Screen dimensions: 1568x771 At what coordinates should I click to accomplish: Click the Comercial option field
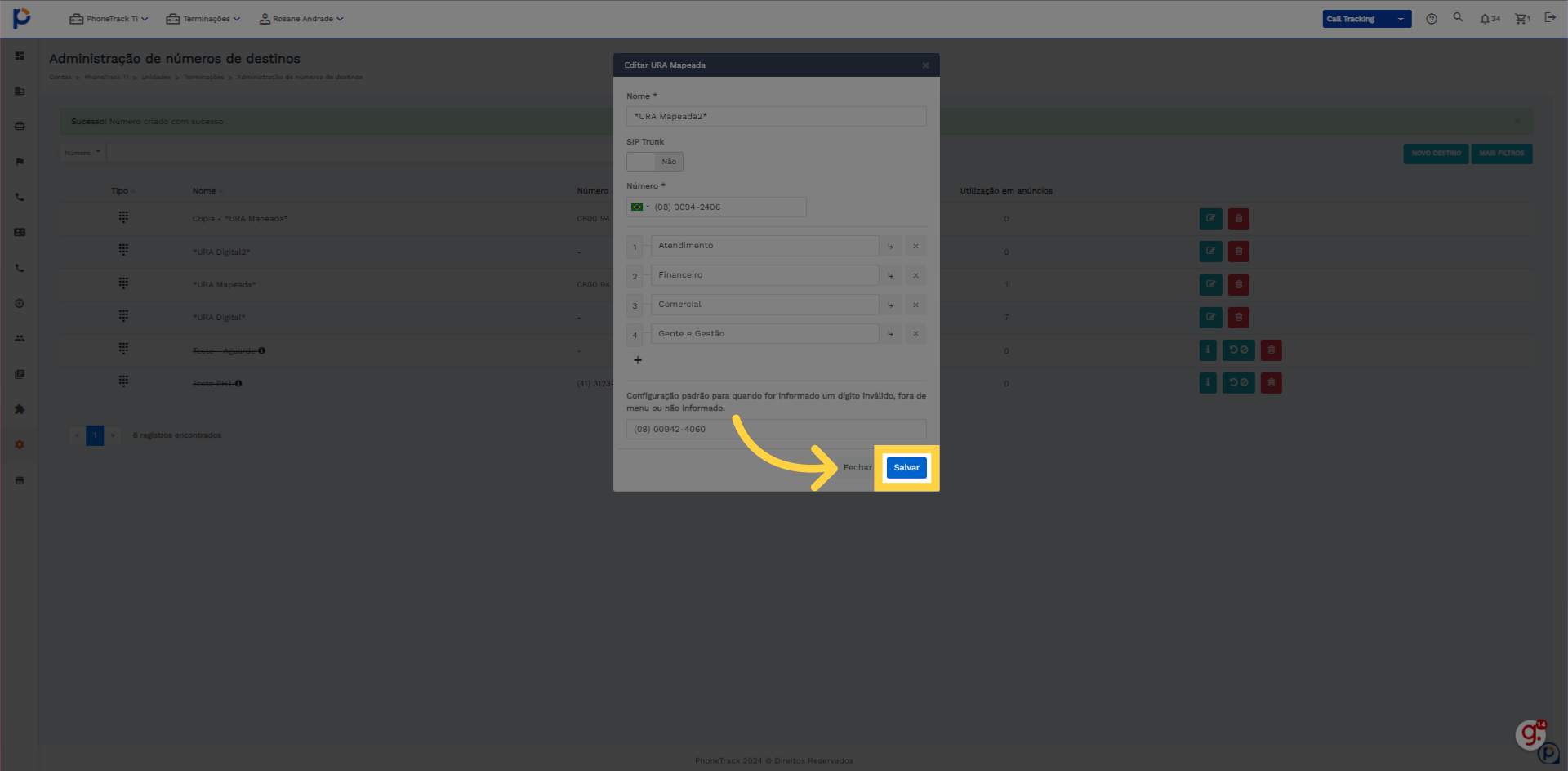[x=764, y=305]
